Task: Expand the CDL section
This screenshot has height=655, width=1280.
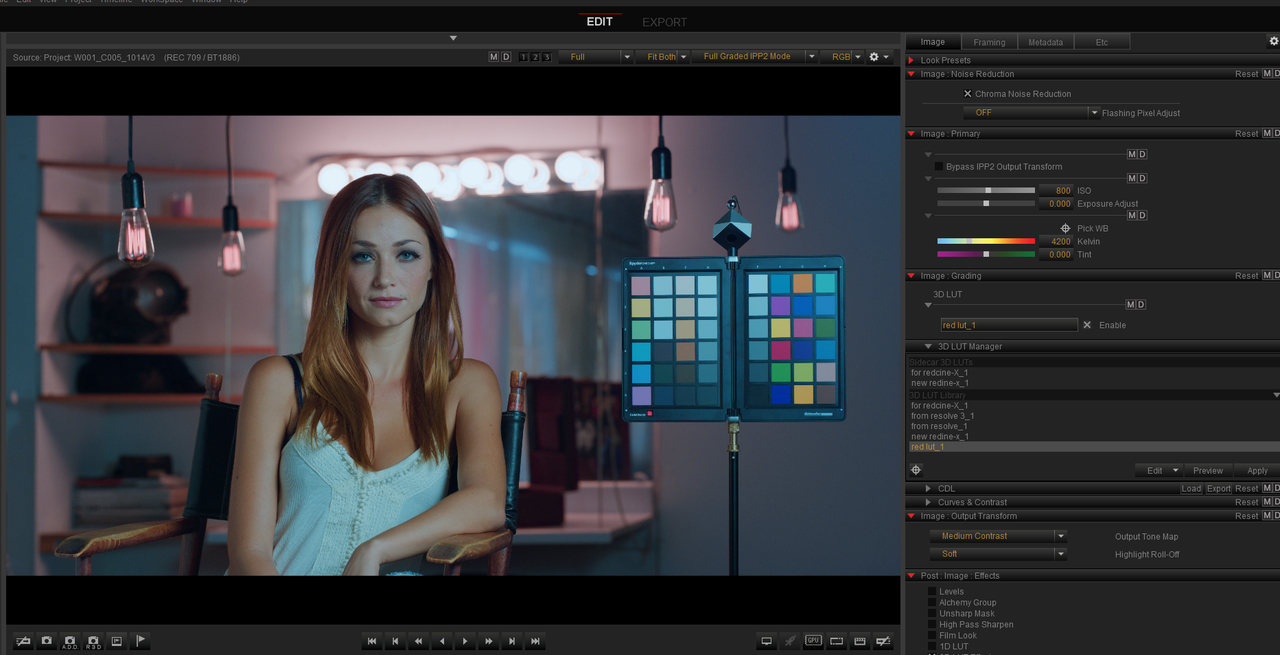Action: pyautogui.click(x=928, y=489)
